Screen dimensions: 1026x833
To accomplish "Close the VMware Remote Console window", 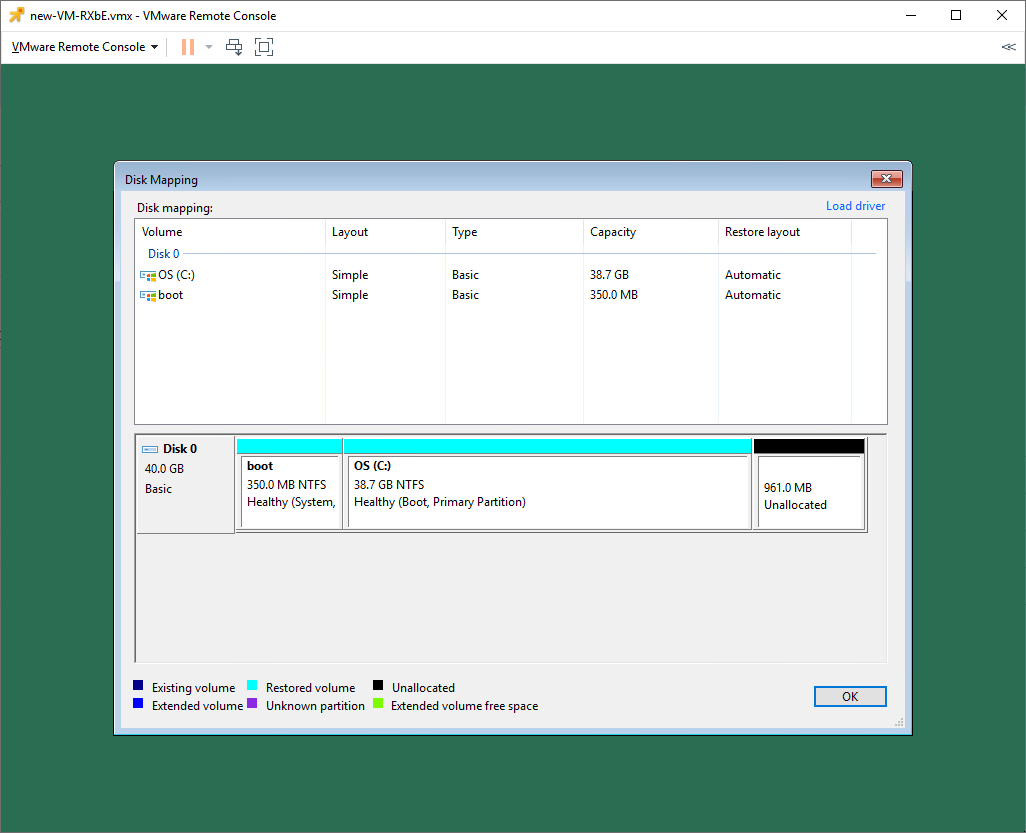I will coord(1002,15).
